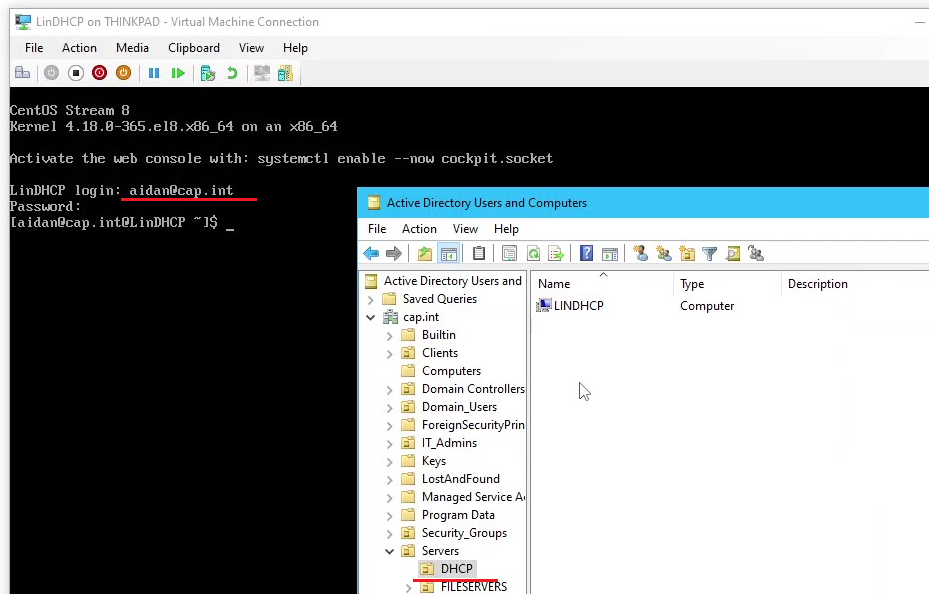Collapse the Servers OU
Image resolution: width=929 pixels, height=594 pixels.
tap(389, 551)
